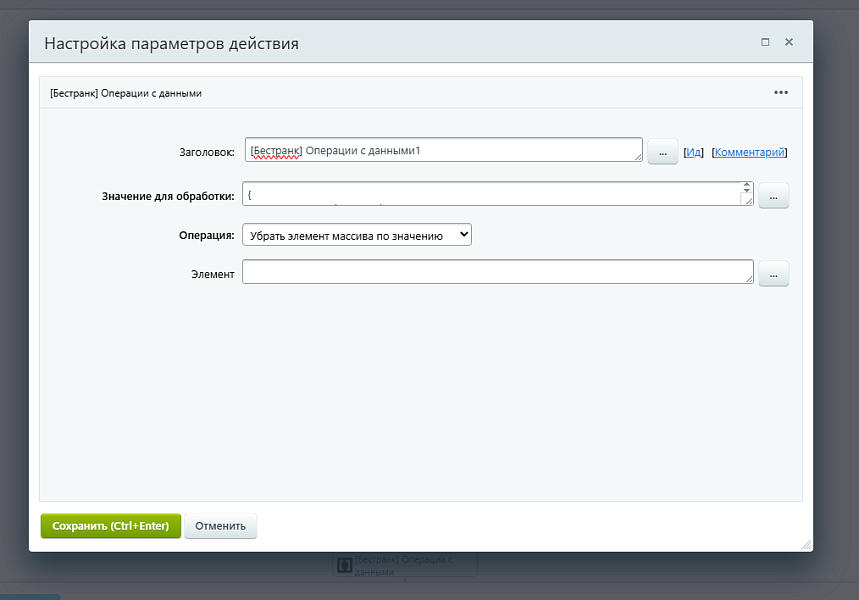Click resize grip of the Заголовок textarea
The width and height of the screenshot is (859, 600).
[637, 156]
